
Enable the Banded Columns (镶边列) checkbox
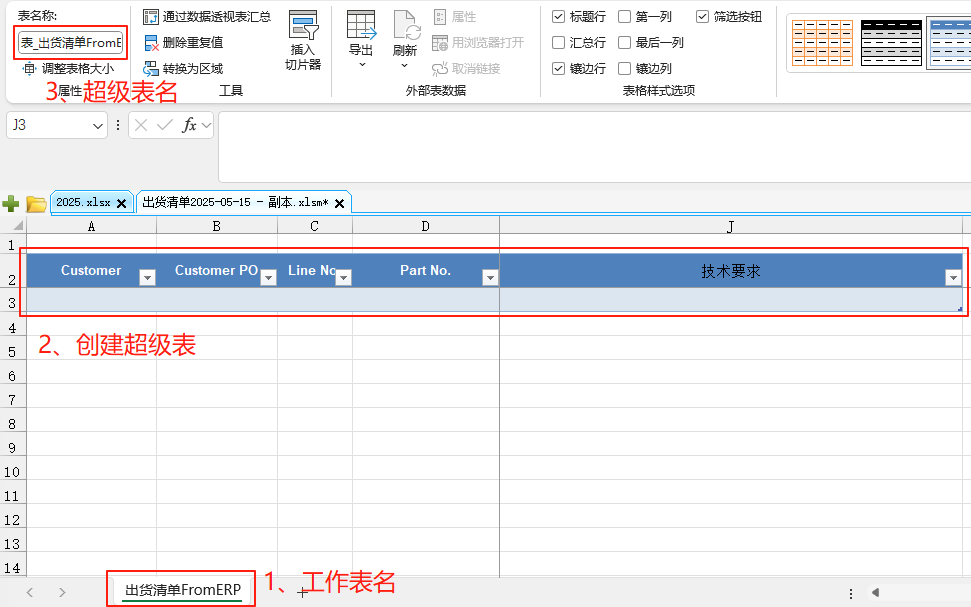click(625, 69)
